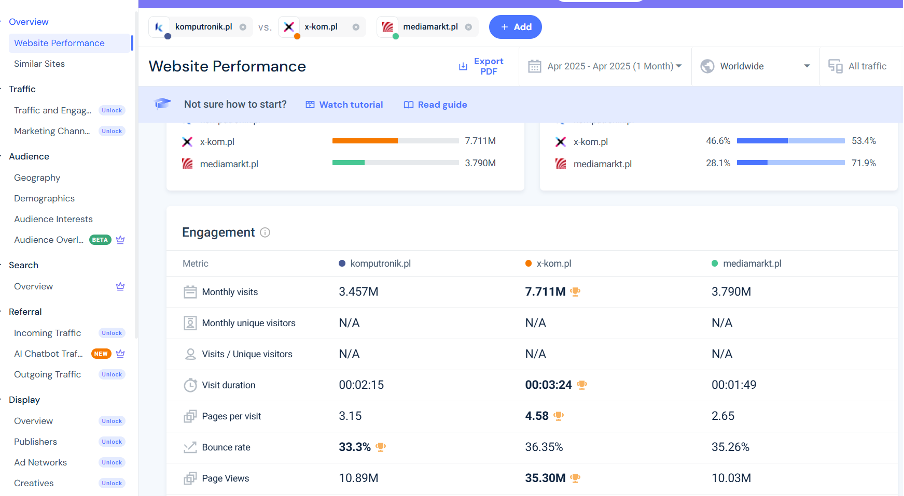904x496 pixels.
Task: Open the Read guide link
Action: 435,105
